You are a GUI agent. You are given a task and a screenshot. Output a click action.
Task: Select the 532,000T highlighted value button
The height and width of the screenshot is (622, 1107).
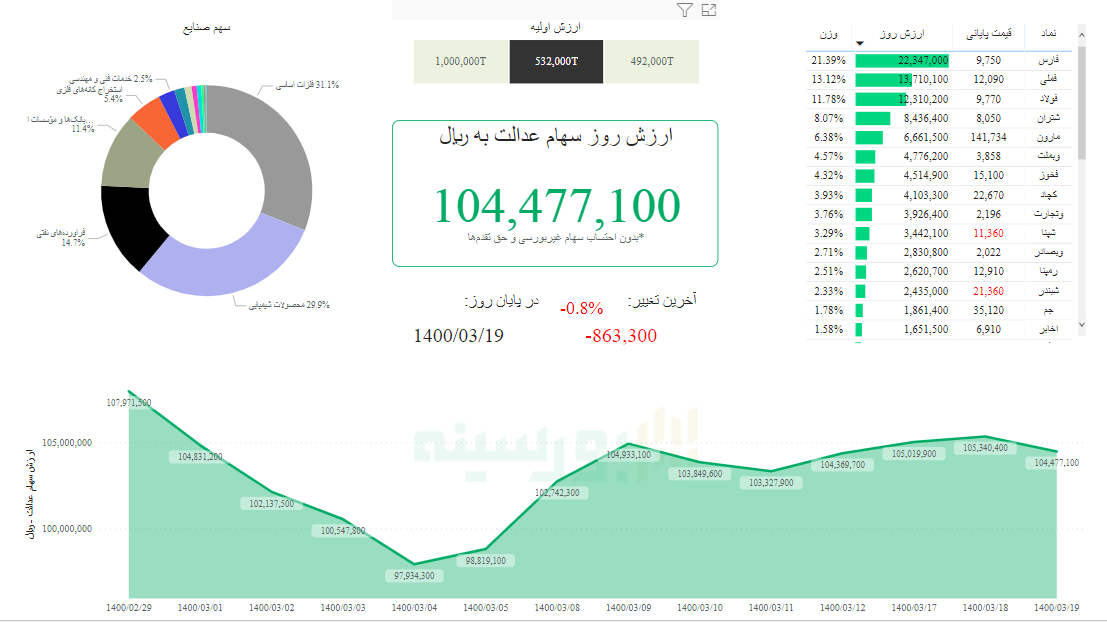(x=556, y=61)
